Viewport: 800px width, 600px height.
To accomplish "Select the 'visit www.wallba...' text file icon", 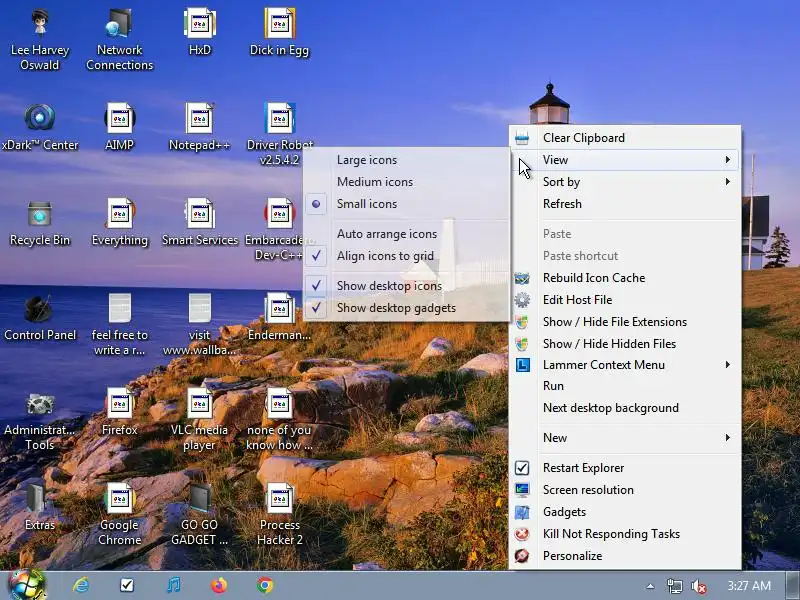I will 199,324.
